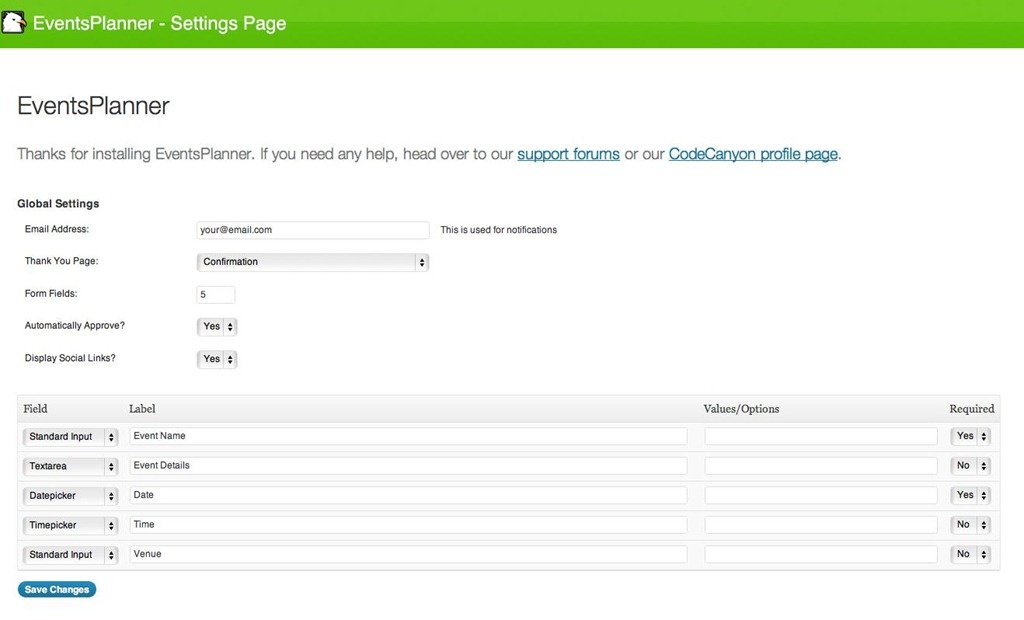Edit the Event Name label field
This screenshot has height=620, width=1024.
point(408,436)
